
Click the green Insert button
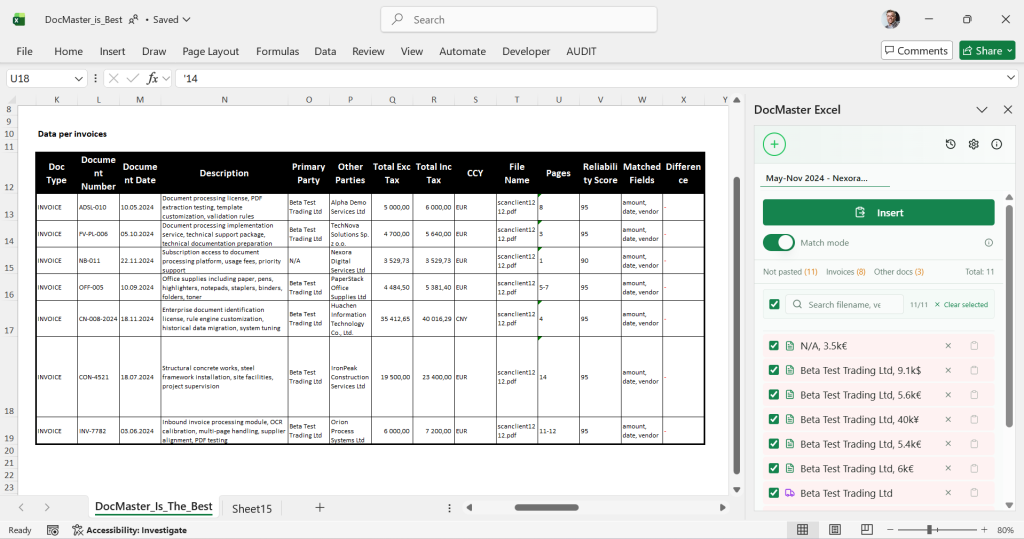878,213
